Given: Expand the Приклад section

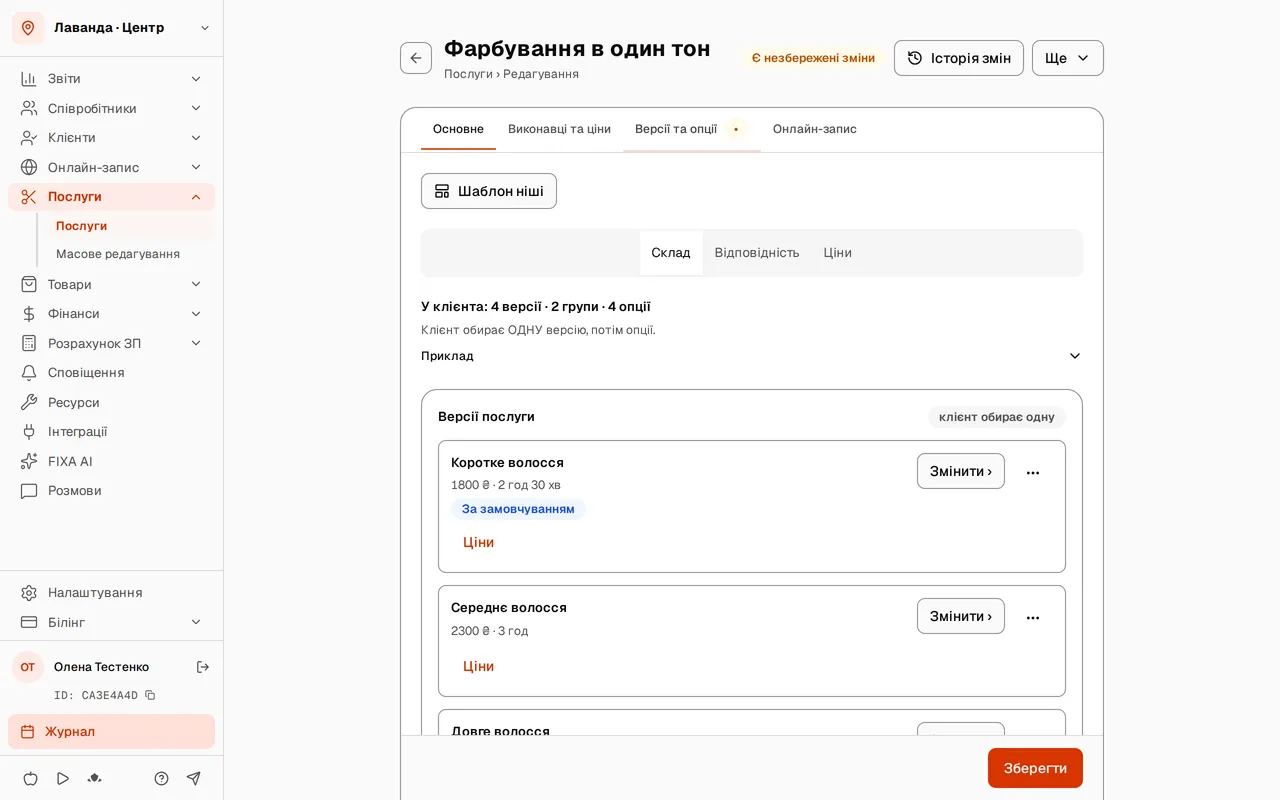Looking at the screenshot, I should point(752,356).
